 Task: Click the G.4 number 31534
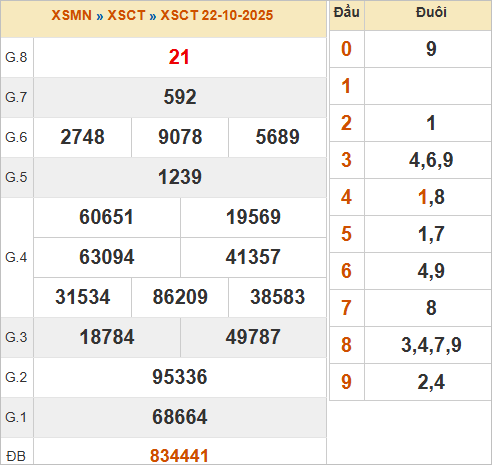tap(82, 297)
